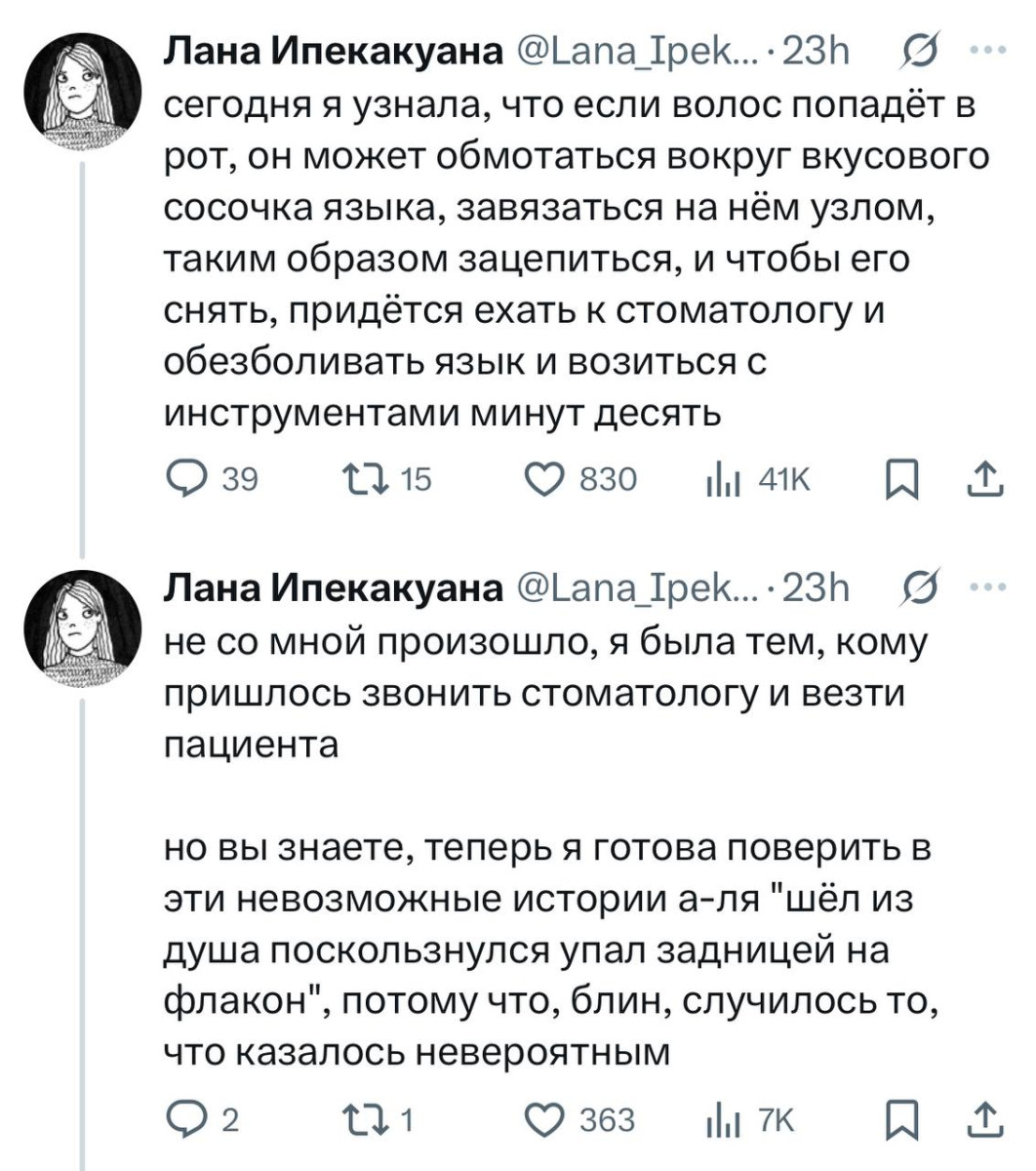Image resolution: width=1036 pixels, height=1171 pixels.
Task: Bookmark the first tweet
Action: 896,478
